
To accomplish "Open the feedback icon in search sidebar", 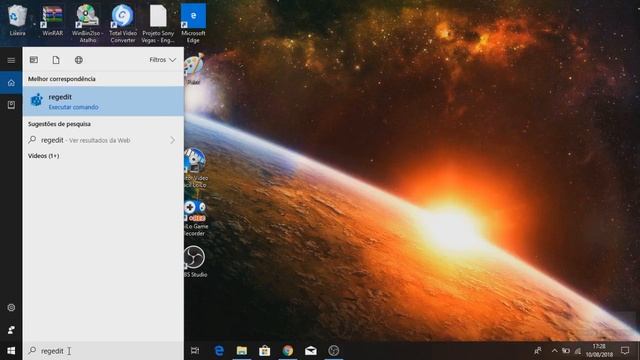I will [11, 329].
